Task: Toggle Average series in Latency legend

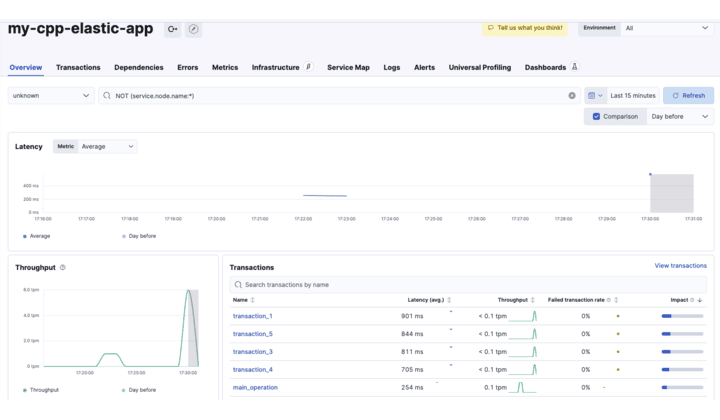Action: pyautogui.click(x=36, y=236)
